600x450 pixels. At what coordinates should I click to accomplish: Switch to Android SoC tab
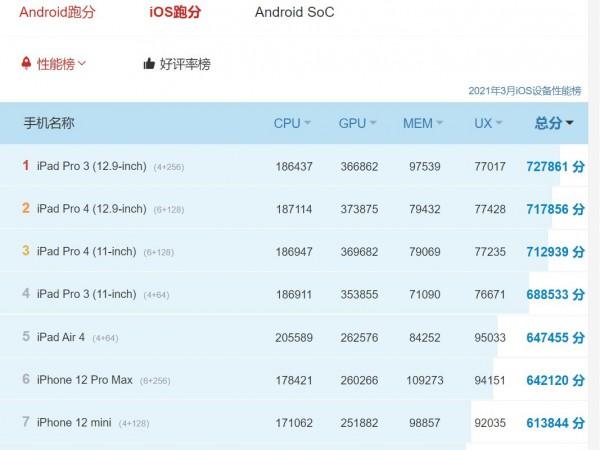pos(295,12)
